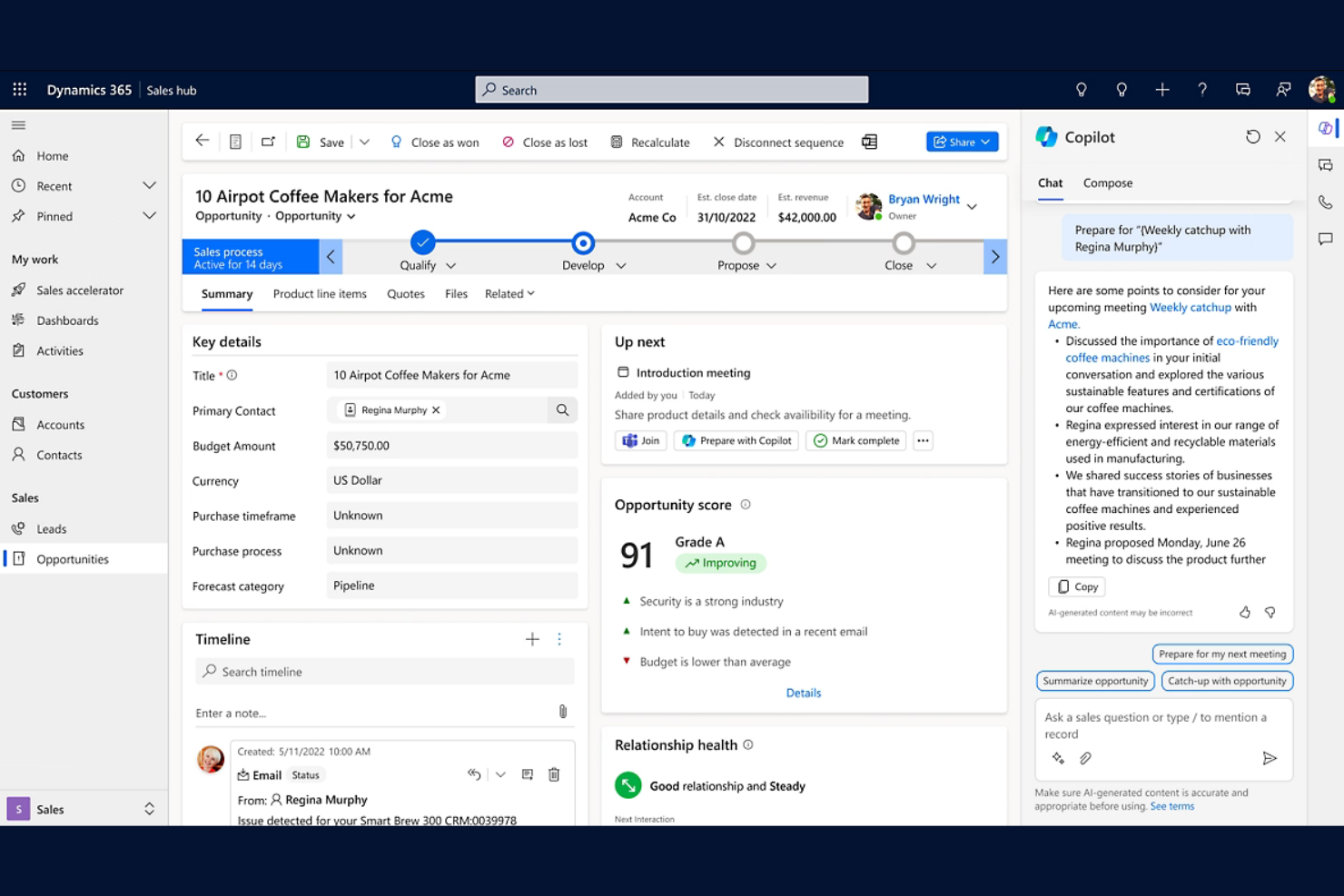The height and width of the screenshot is (896, 1344).
Task: Open the phone dialer icon in right rail
Action: tap(1326, 202)
